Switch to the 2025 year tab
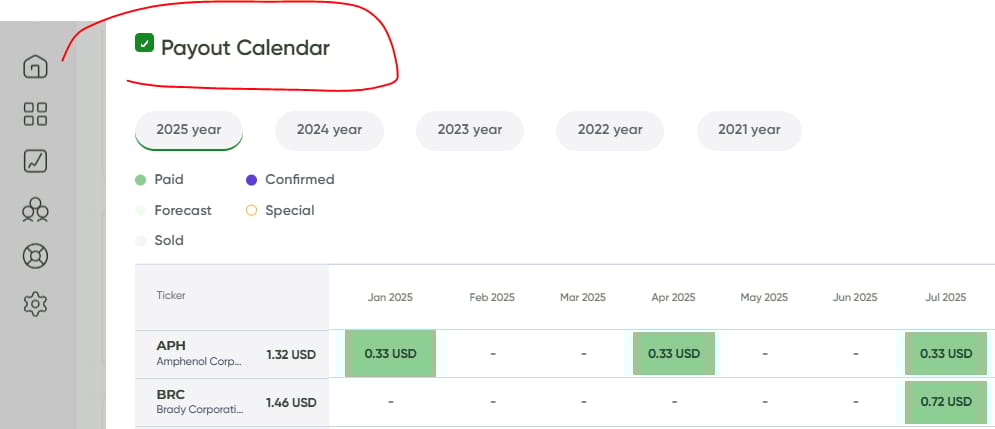This screenshot has width=995, height=429. (x=189, y=130)
